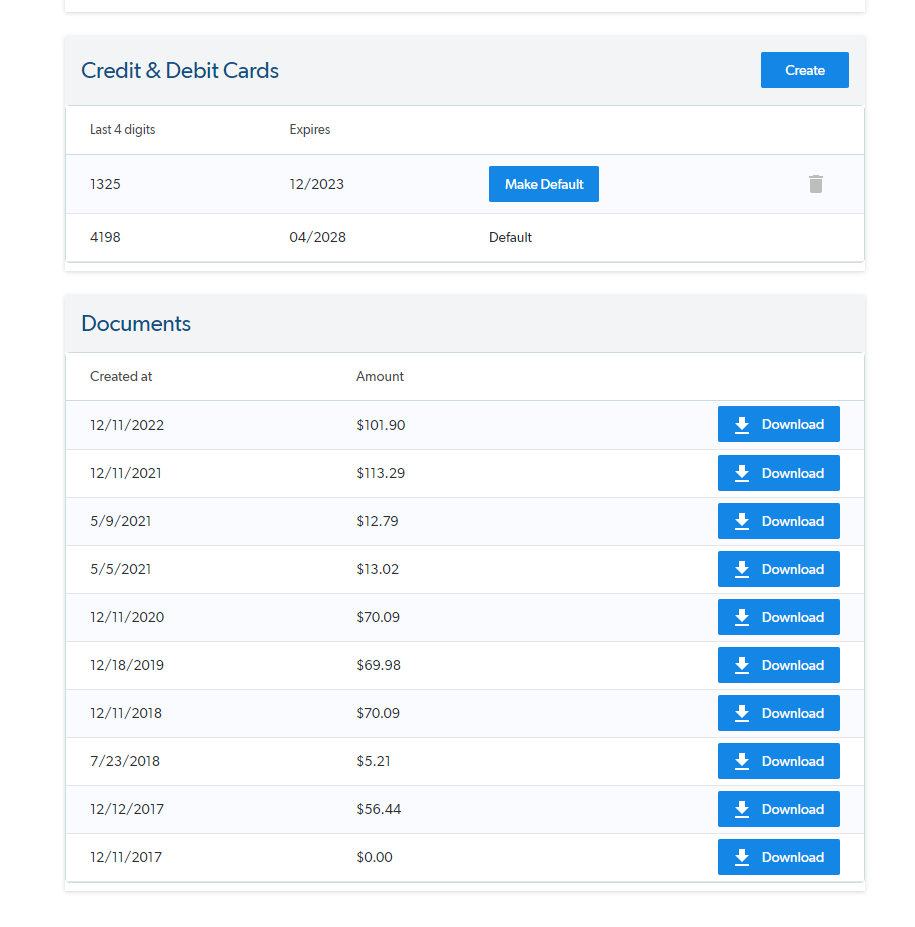Click the Create button for a new card
The image size is (915, 927).
point(804,70)
